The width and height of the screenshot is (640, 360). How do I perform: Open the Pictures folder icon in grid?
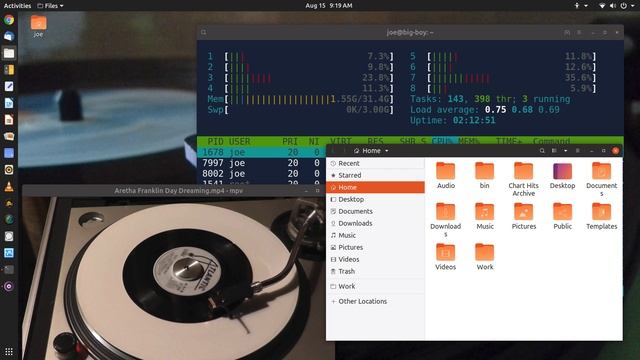tap(524, 216)
